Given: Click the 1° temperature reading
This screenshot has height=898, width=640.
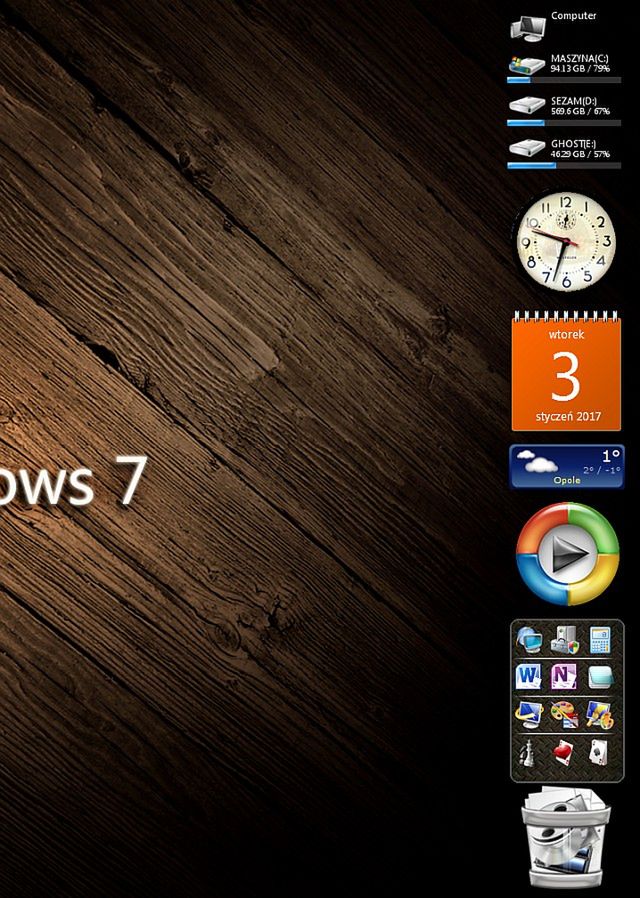Looking at the screenshot, I should [611, 456].
